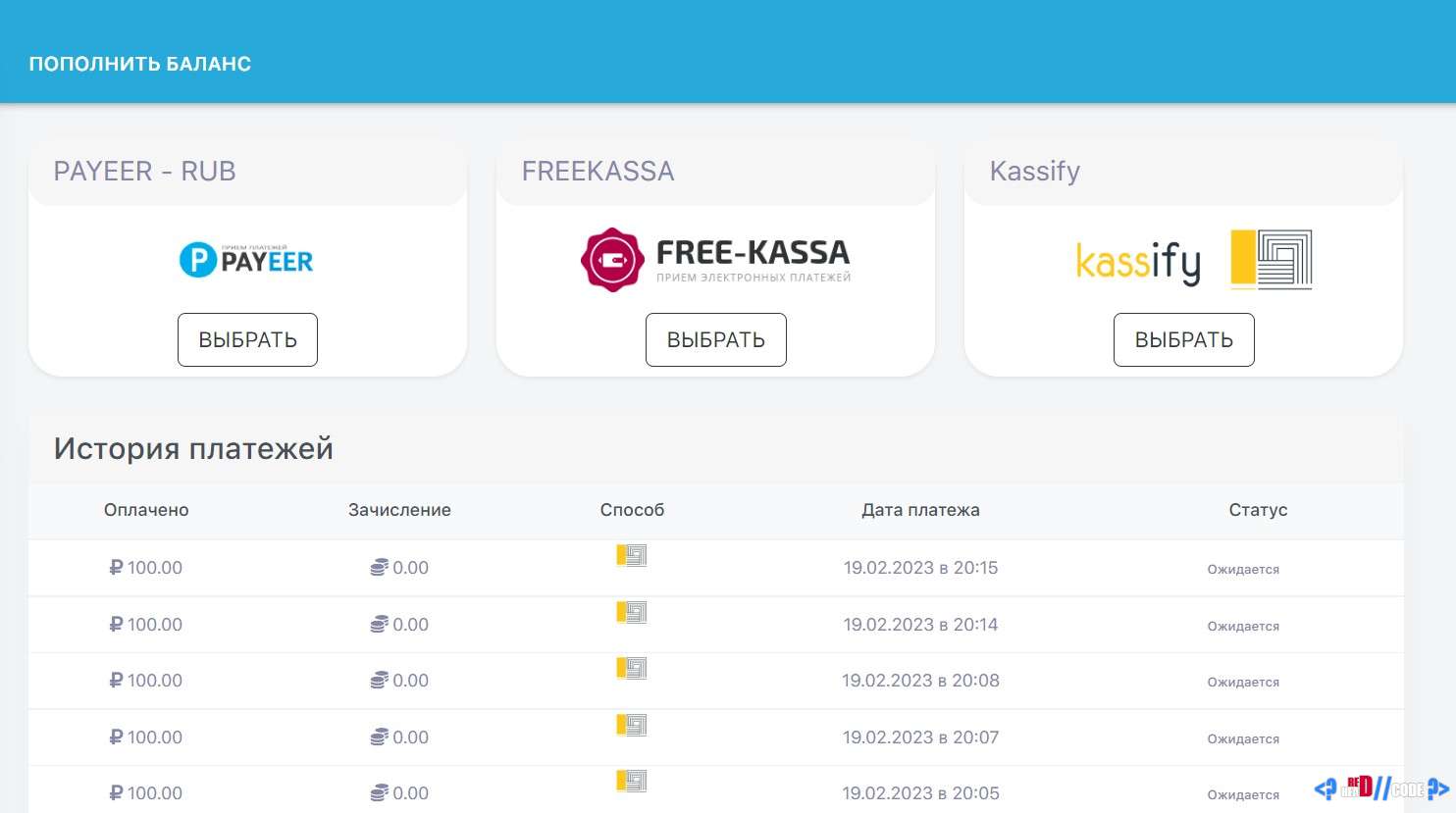
Task: Click ₽100.00 amount in 20:08 row
Action: click(146, 681)
